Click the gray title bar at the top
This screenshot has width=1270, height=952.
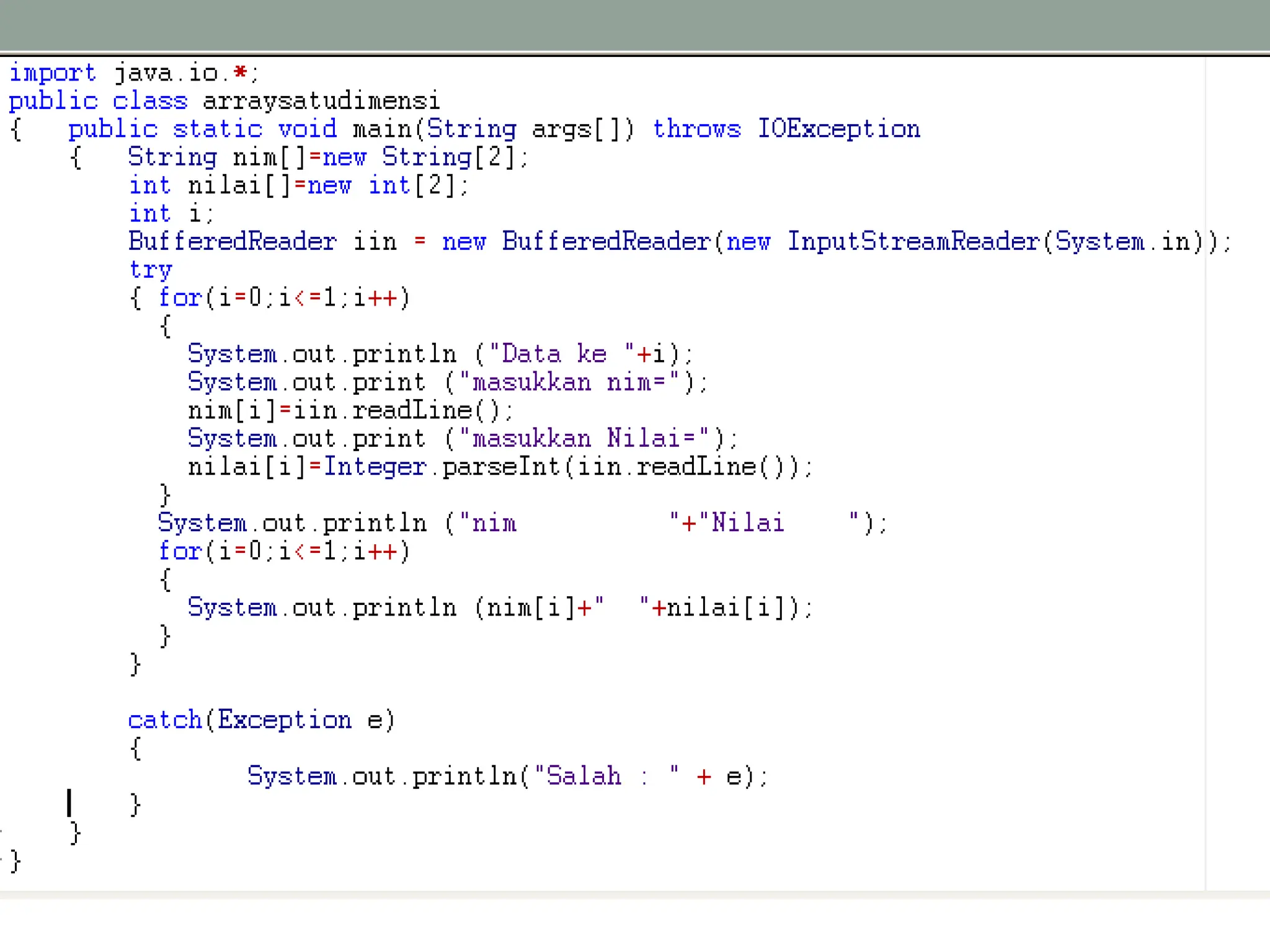click(x=635, y=25)
